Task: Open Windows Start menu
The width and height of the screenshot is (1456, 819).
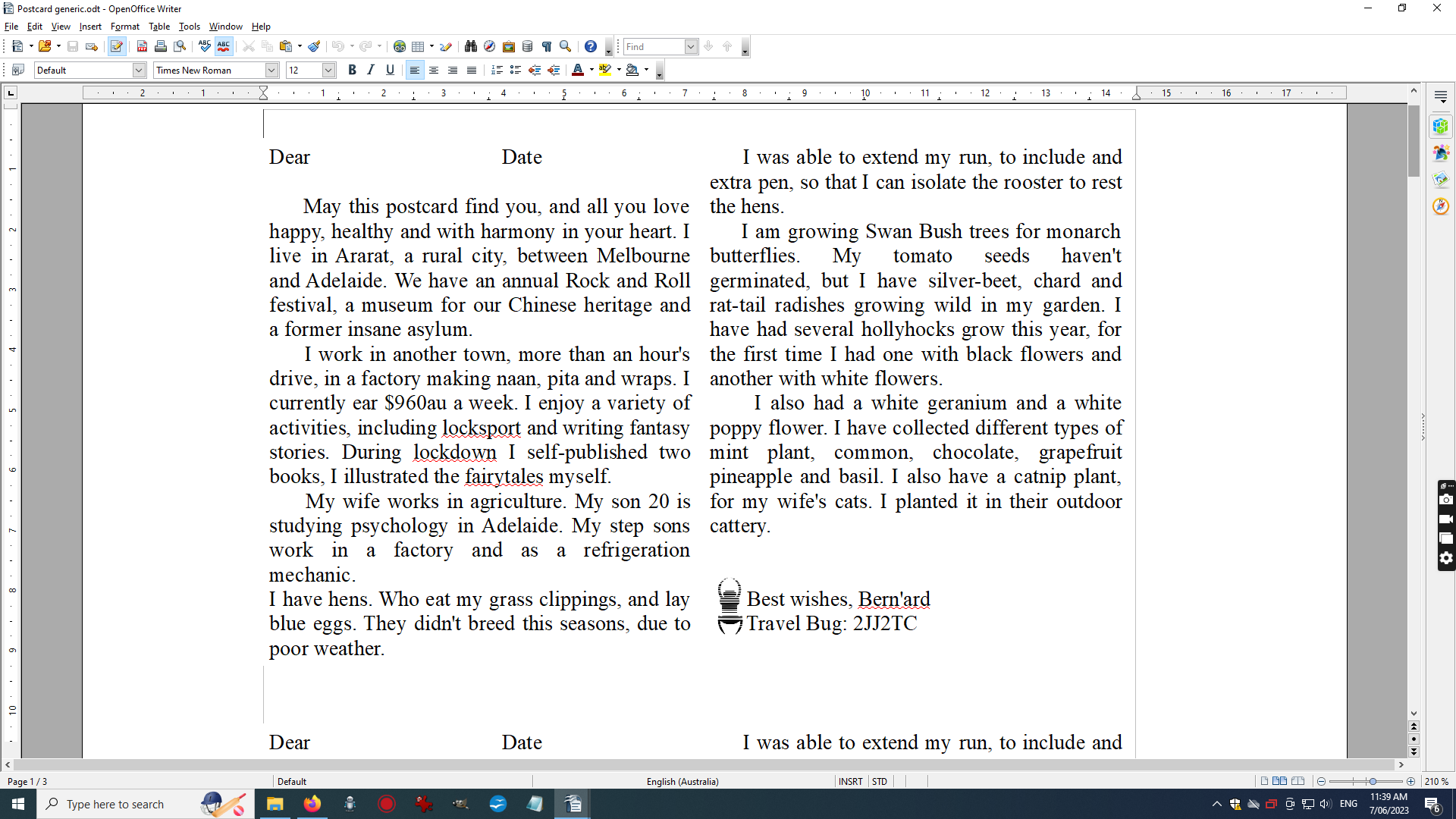Action: pos(18,804)
